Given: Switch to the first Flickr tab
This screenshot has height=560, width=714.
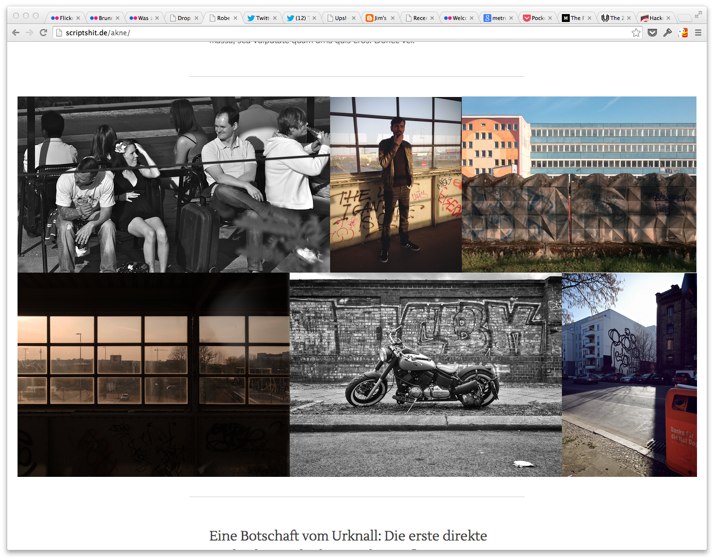Looking at the screenshot, I should pos(64,18).
